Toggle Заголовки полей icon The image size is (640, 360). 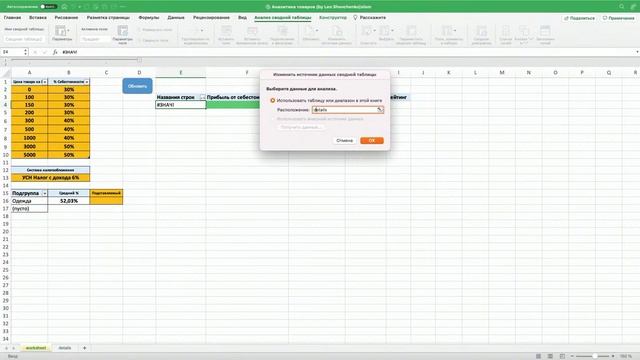(x=545, y=31)
